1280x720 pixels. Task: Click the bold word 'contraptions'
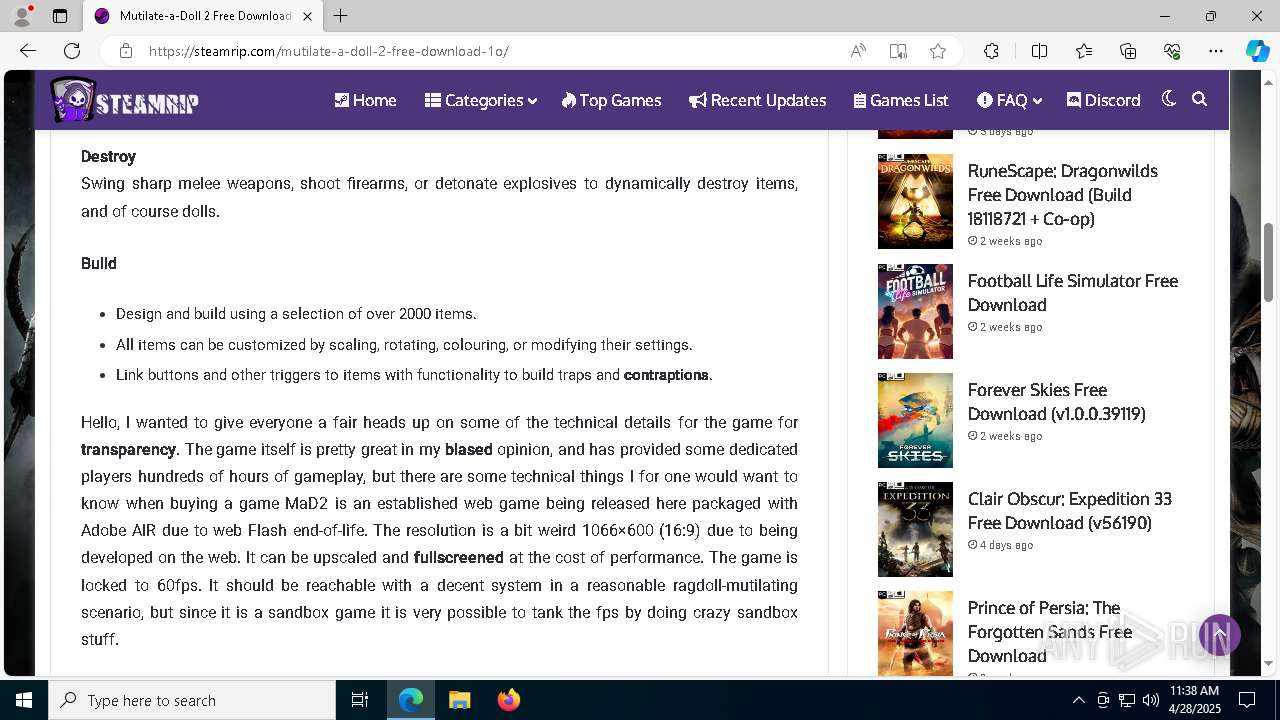coord(666,375)
